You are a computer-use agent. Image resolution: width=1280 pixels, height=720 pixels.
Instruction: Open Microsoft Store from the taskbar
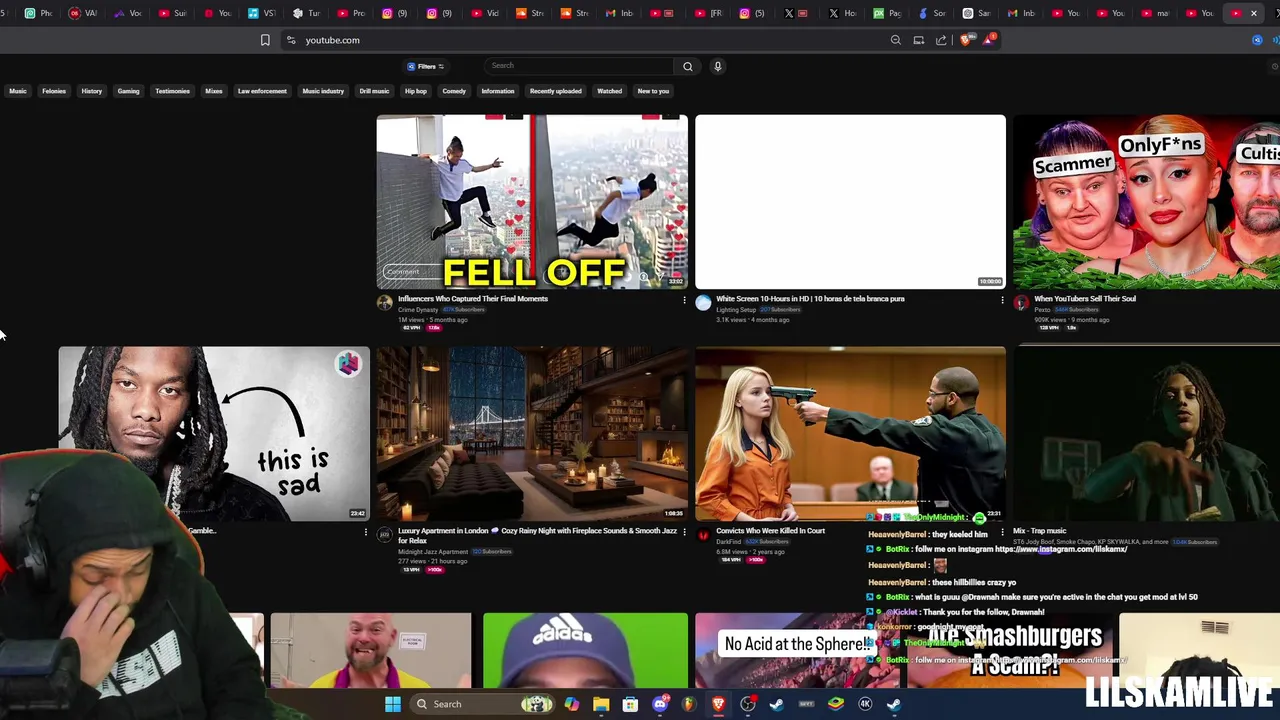pos(630,704)
